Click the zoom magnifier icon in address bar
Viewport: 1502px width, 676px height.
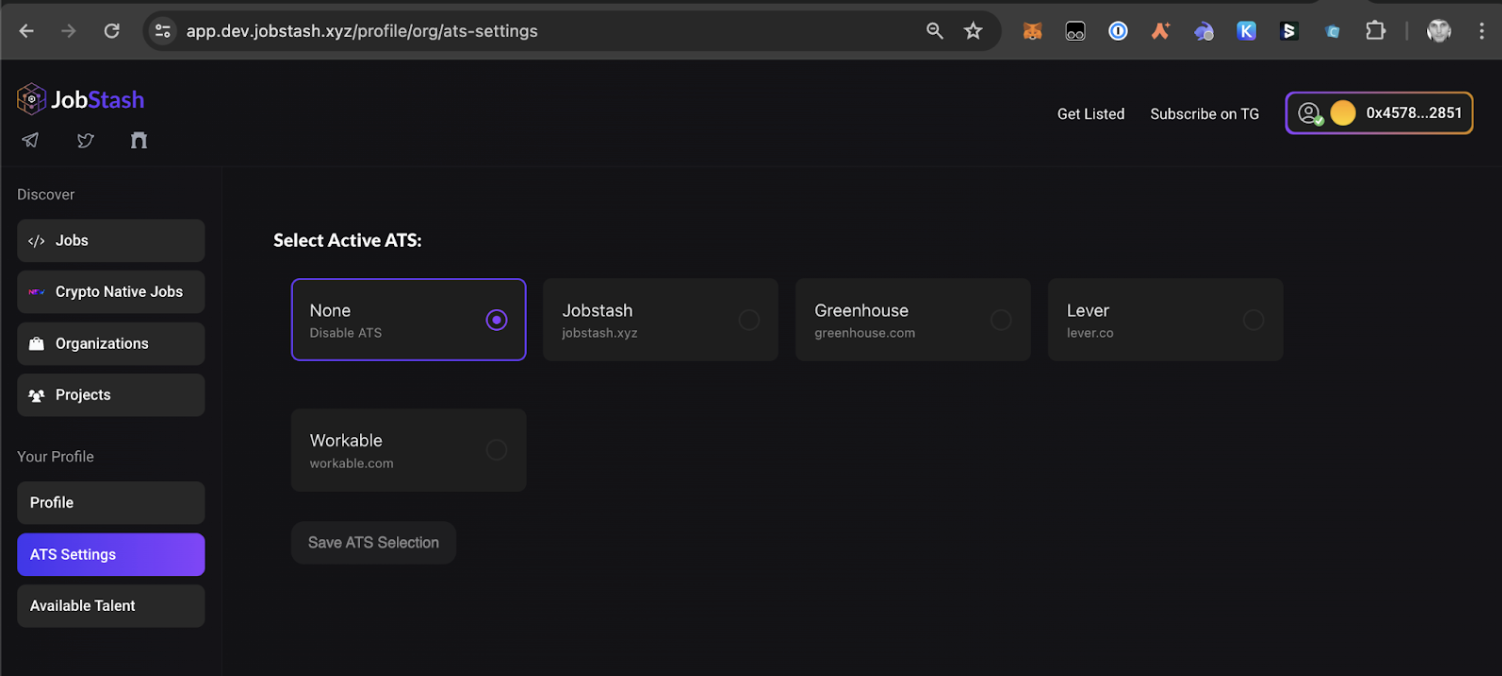coord(935,31)
